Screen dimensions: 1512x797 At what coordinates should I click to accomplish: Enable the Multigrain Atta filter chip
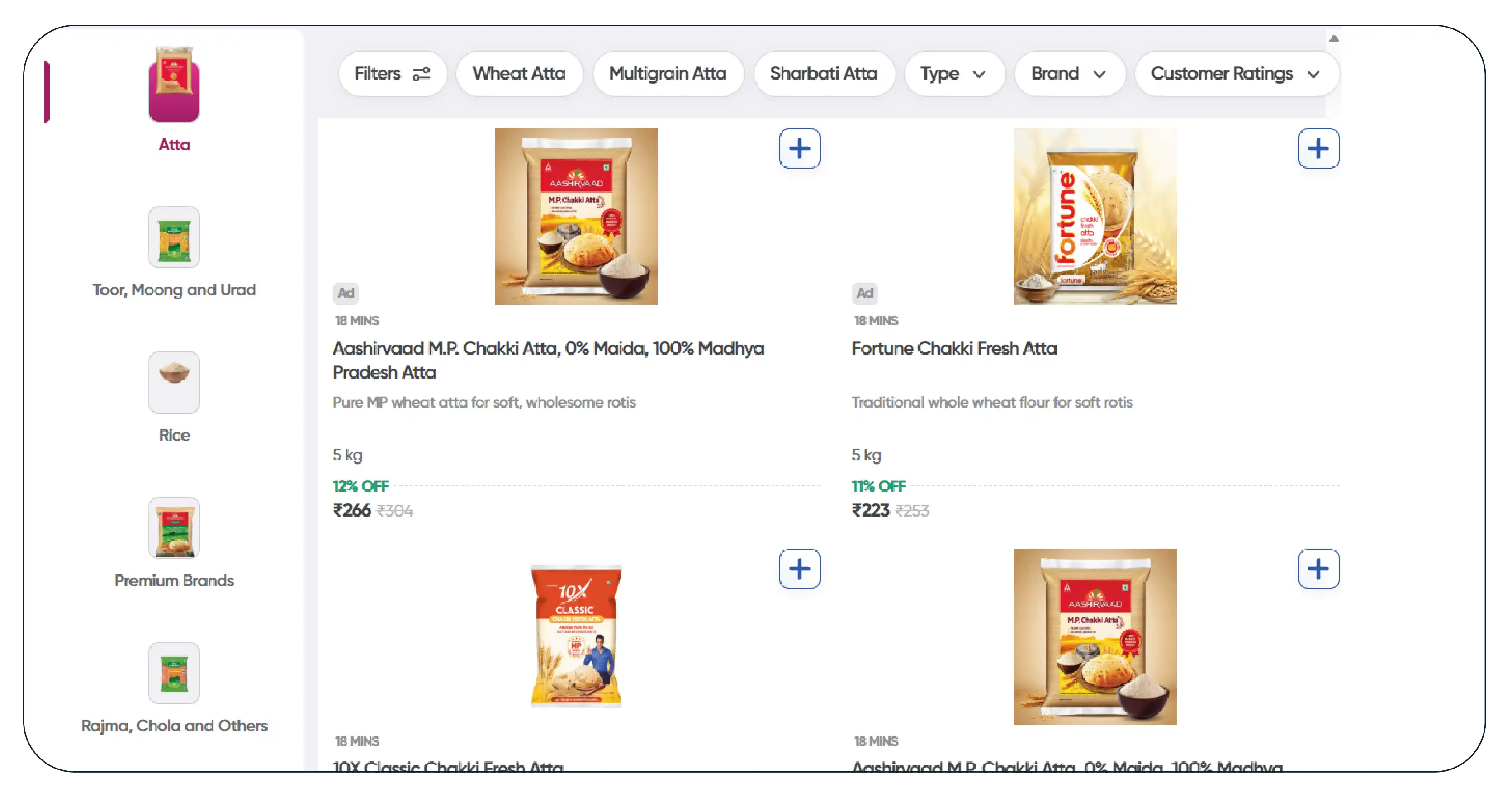click(668, 74)
